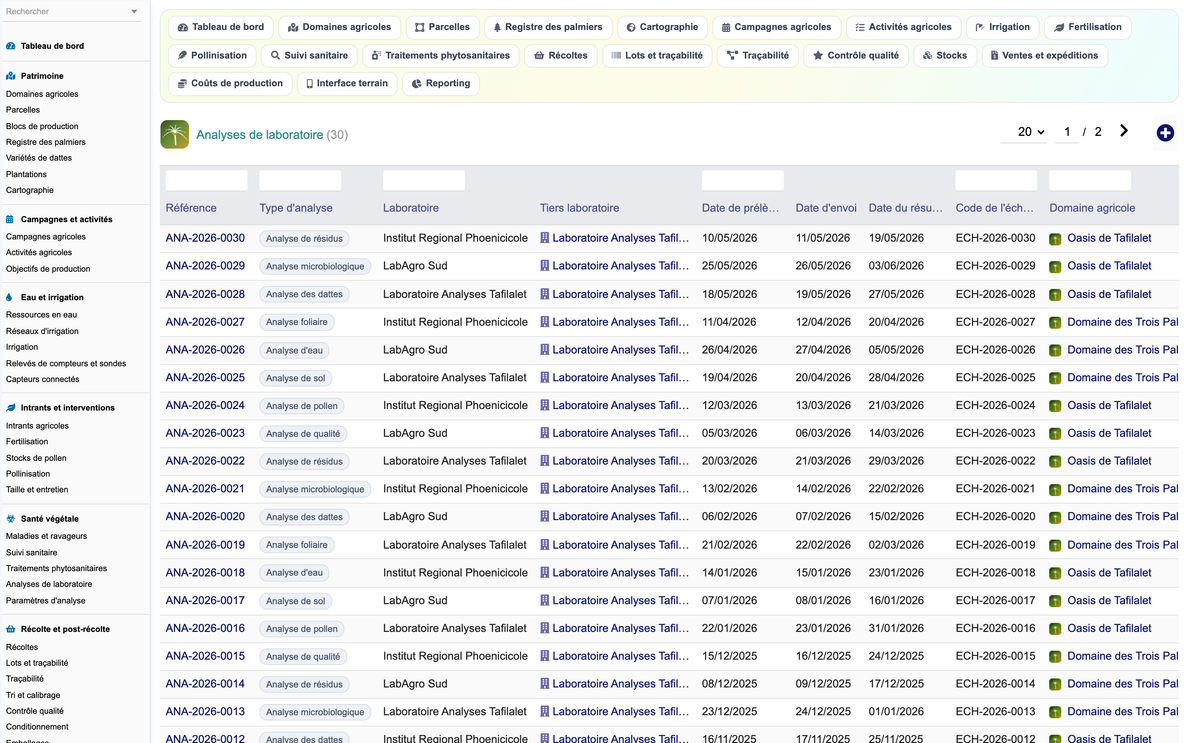Click the current page number field
The width and height of the screenshot is (1200, 743).
pos(1067,132)
